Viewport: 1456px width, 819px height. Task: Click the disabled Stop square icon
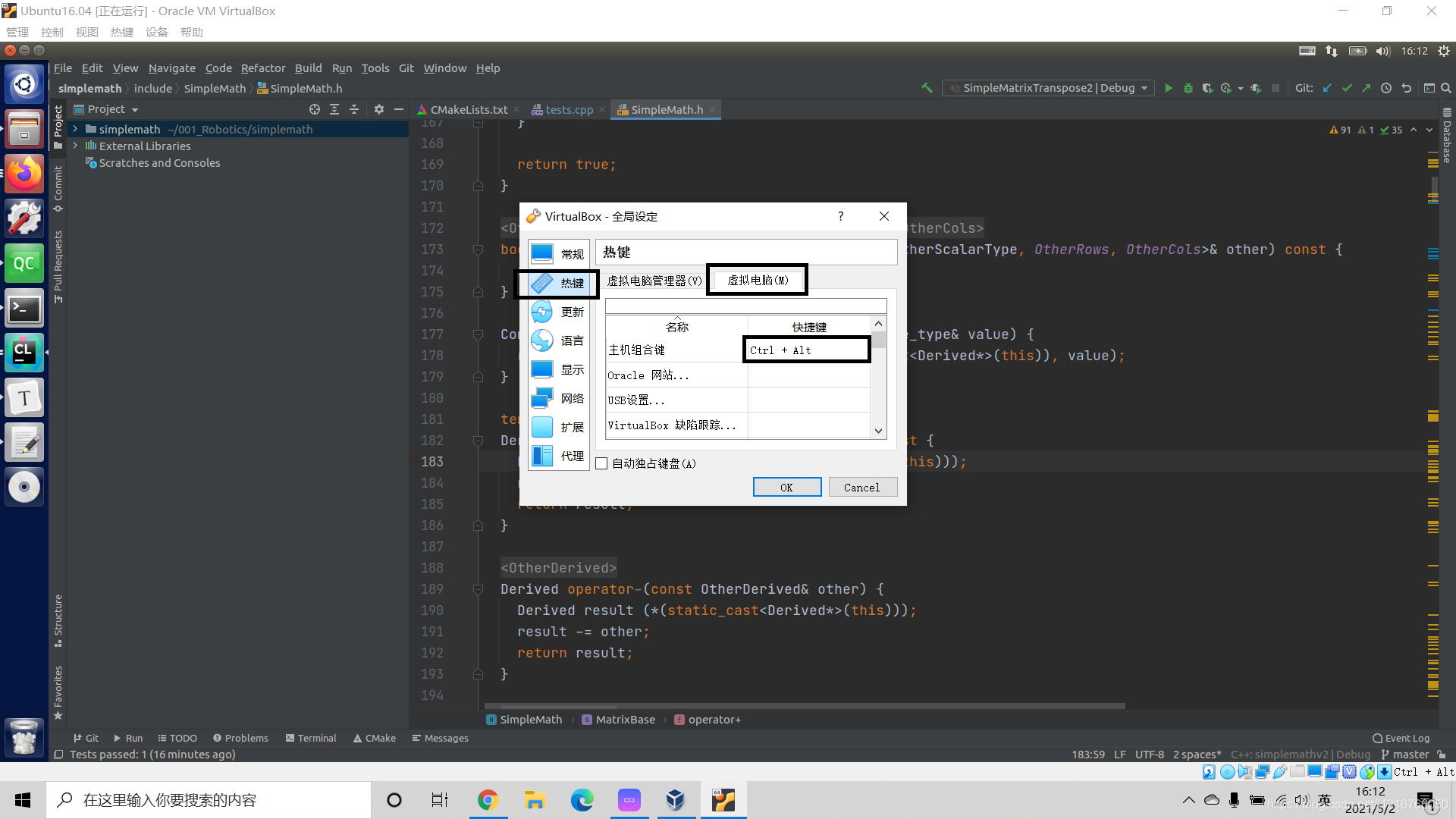tap(1276, 88)
